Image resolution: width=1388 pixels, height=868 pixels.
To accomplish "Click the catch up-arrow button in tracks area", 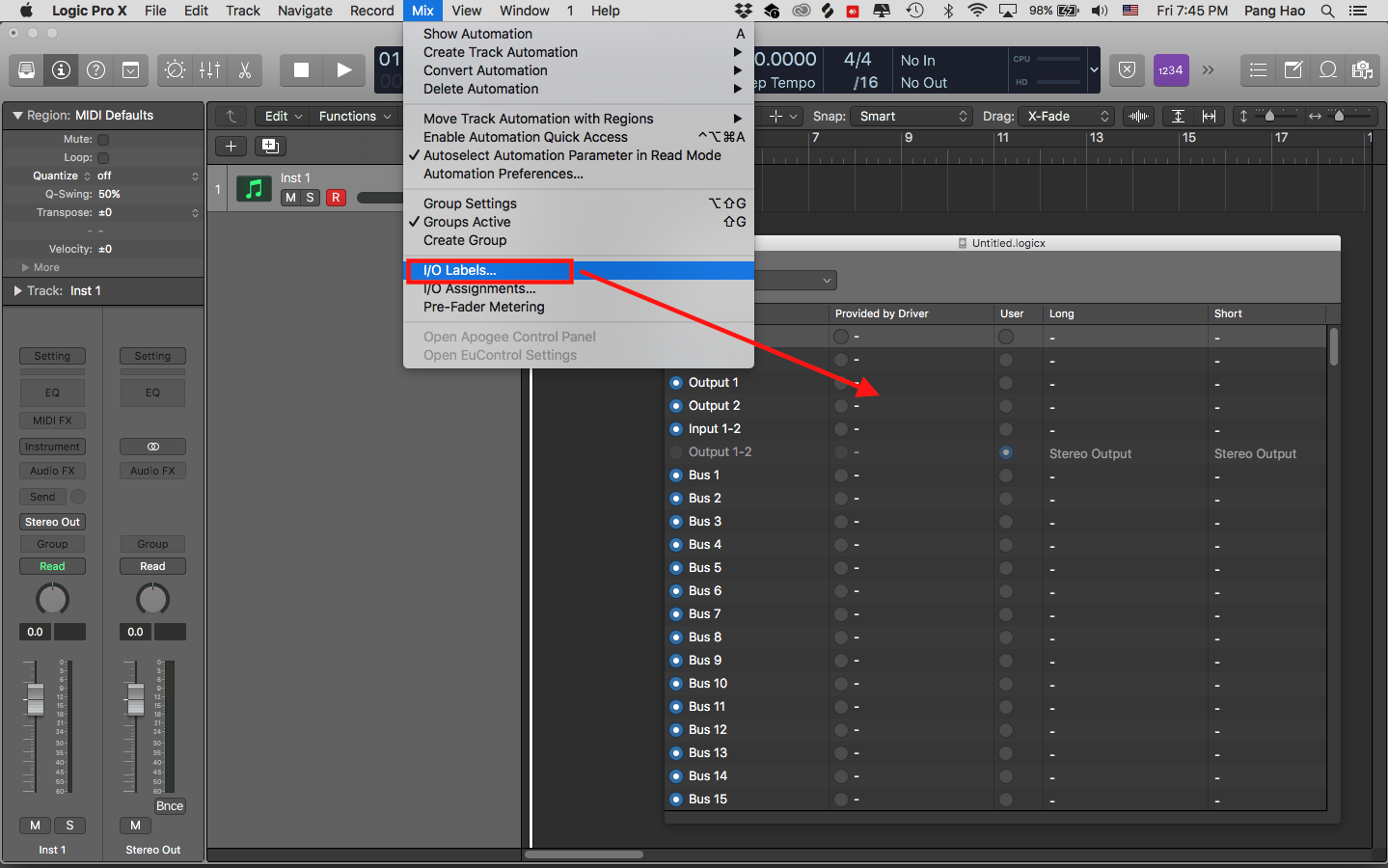I will 231,116.
